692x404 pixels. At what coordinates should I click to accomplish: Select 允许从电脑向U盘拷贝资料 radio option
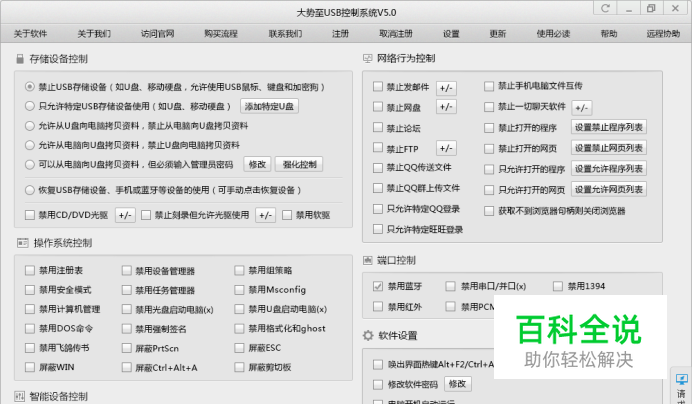pos(30,145)
